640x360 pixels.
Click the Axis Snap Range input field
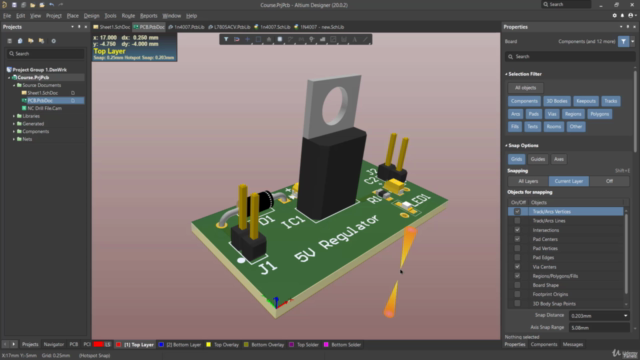(x=599, y=327)
